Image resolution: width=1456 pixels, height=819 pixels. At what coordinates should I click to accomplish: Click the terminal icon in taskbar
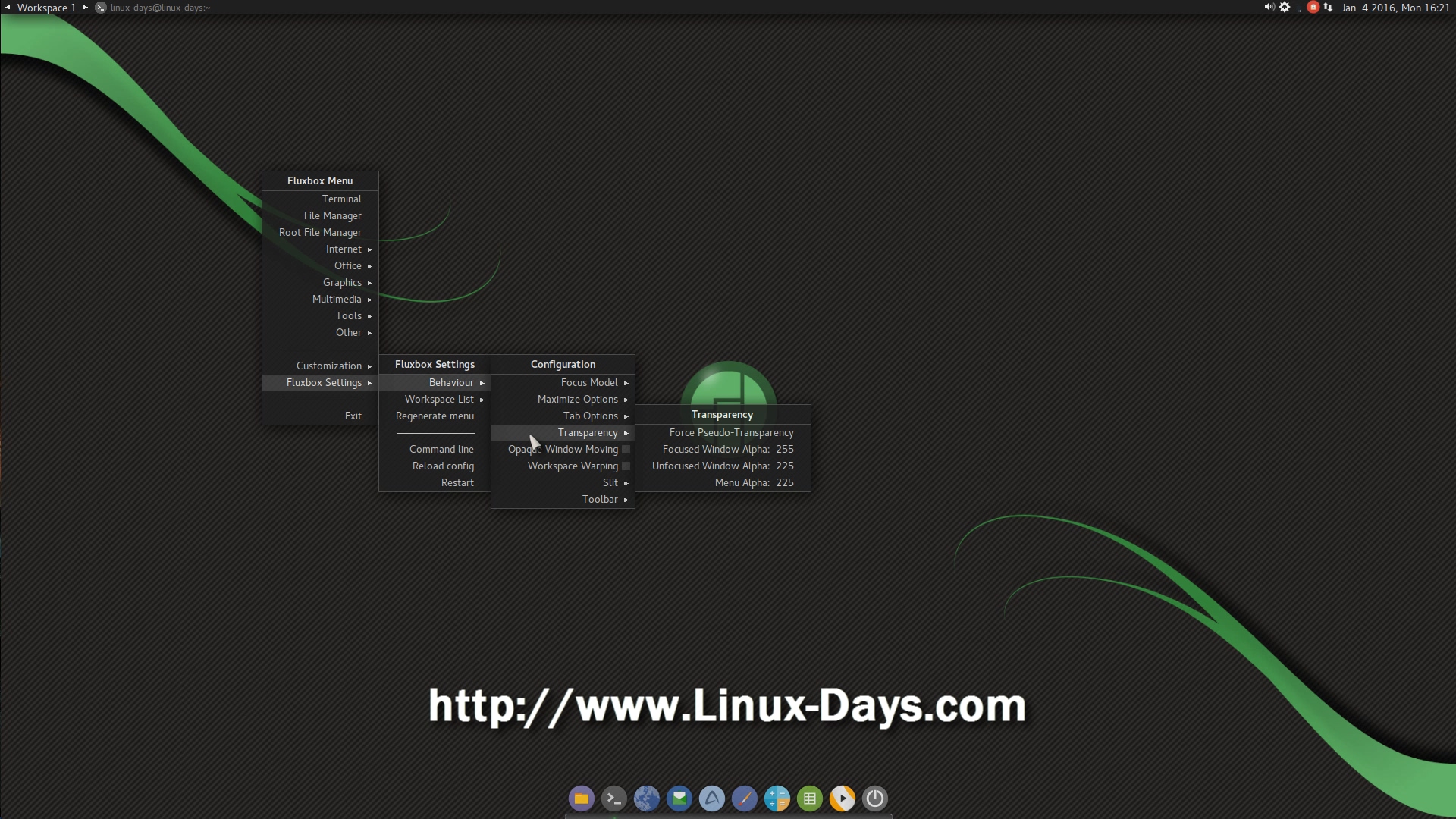tap(101, 7)
